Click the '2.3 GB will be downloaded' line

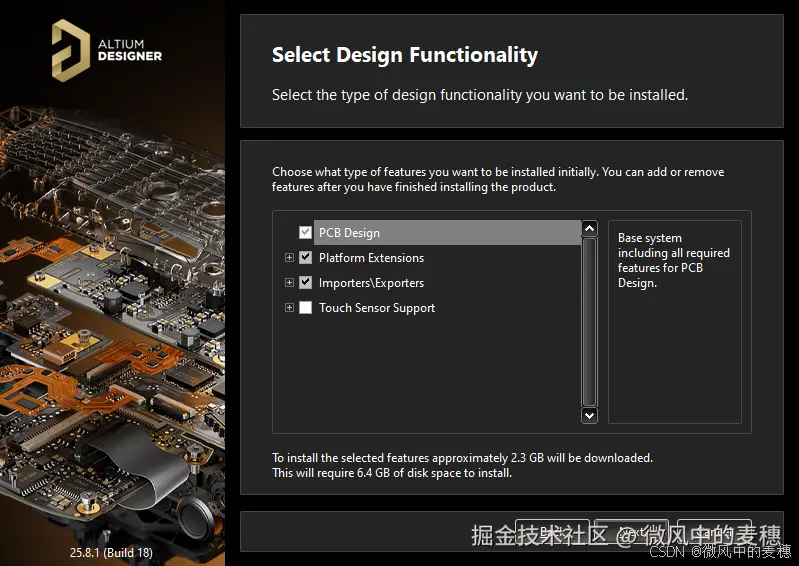462,458
